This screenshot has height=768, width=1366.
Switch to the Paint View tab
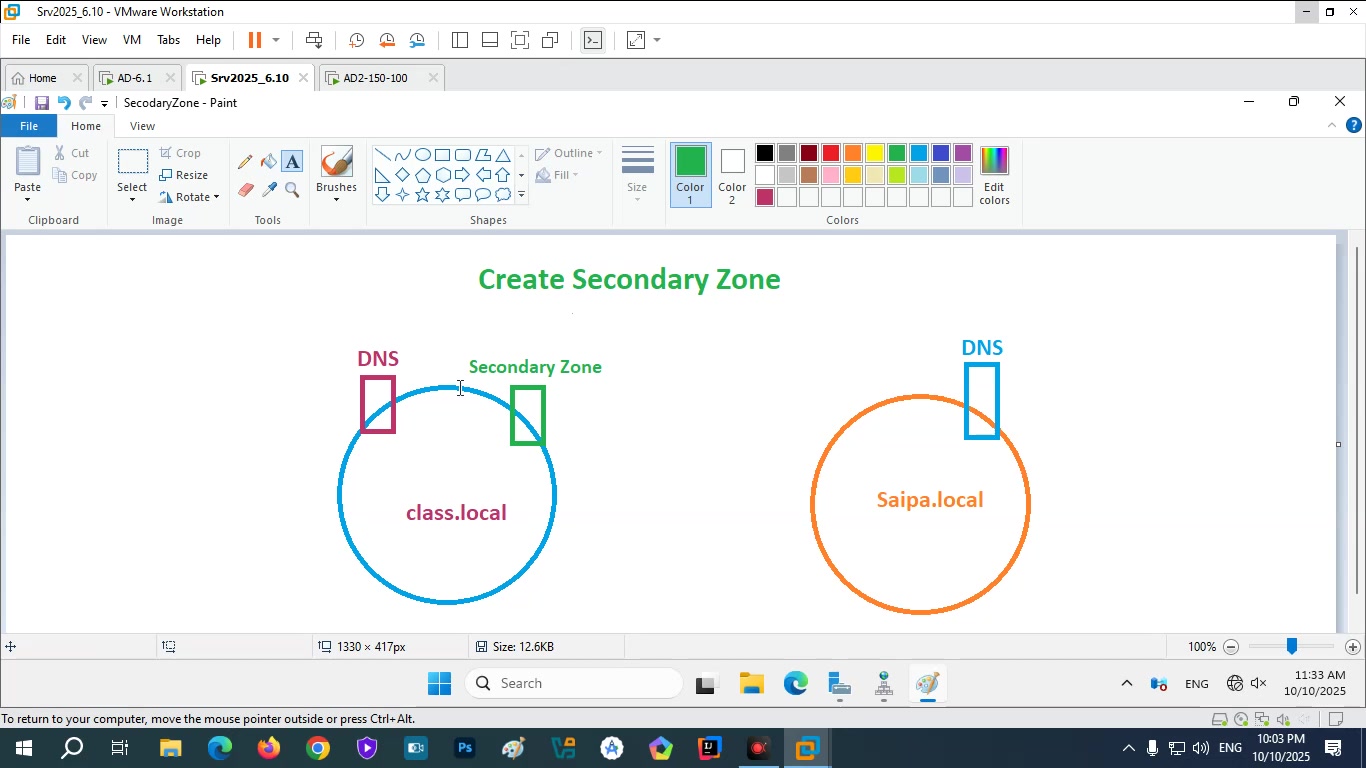(x=143, y=126)
